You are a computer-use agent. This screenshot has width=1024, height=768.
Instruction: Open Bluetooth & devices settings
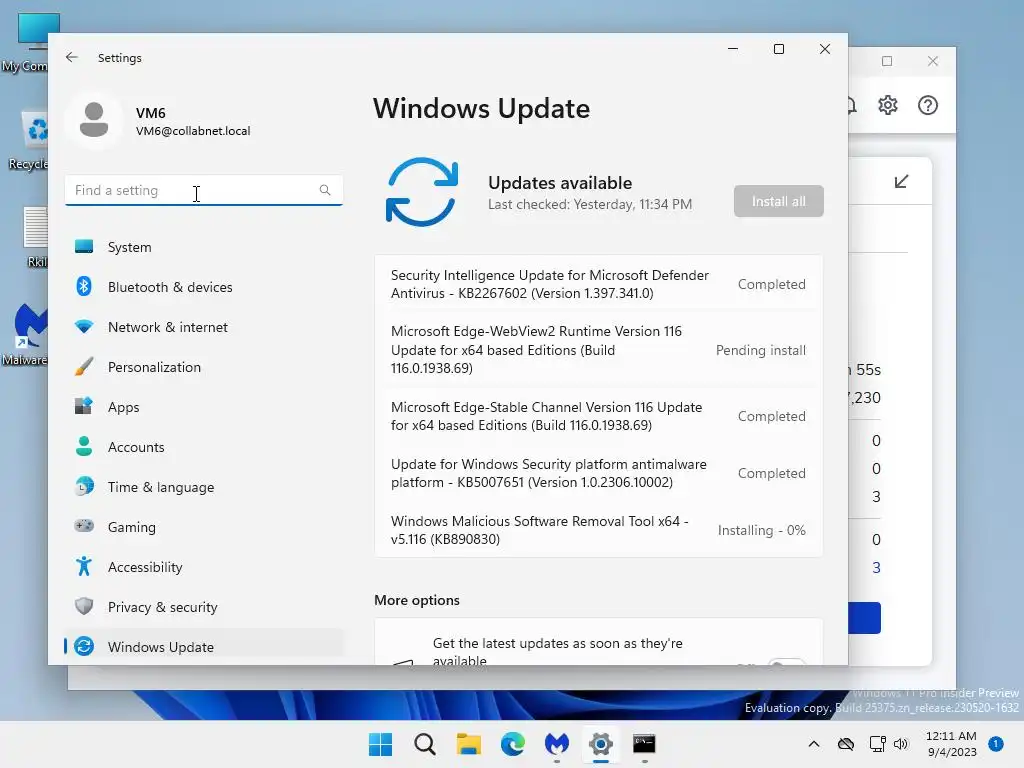pos(204,287)
